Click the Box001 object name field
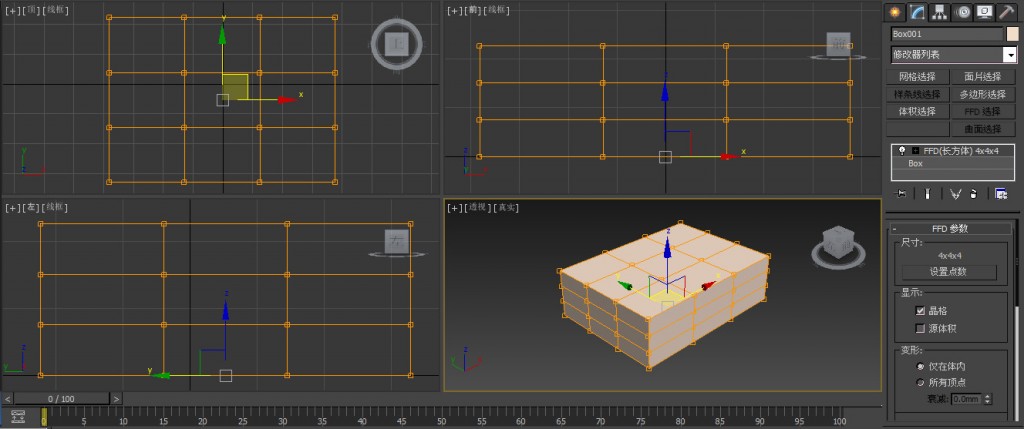This screenshot has width=1024, height=429. 946,34
